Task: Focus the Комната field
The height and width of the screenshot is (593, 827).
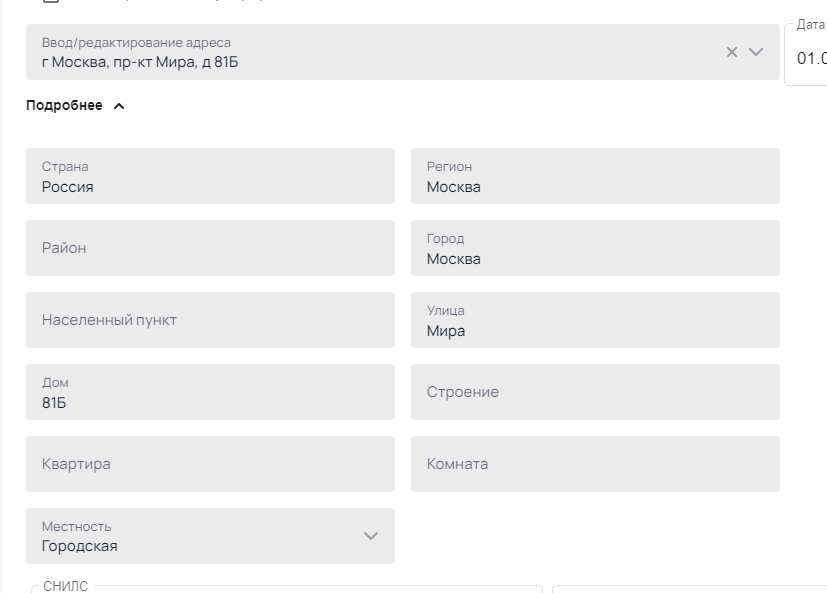Action: [595, 464]
